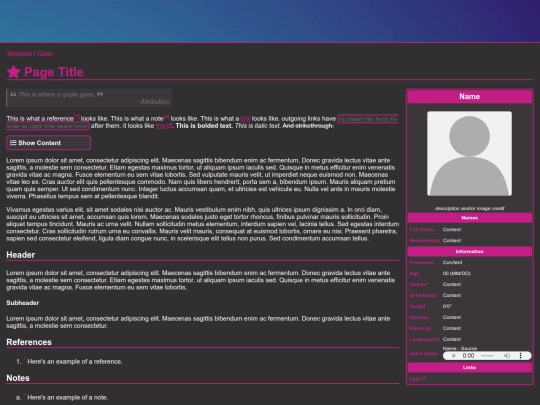The width and height of the screenshot is (540, 405).
Task: Click the 'Links' infobox section header
Action: [470, 367]
